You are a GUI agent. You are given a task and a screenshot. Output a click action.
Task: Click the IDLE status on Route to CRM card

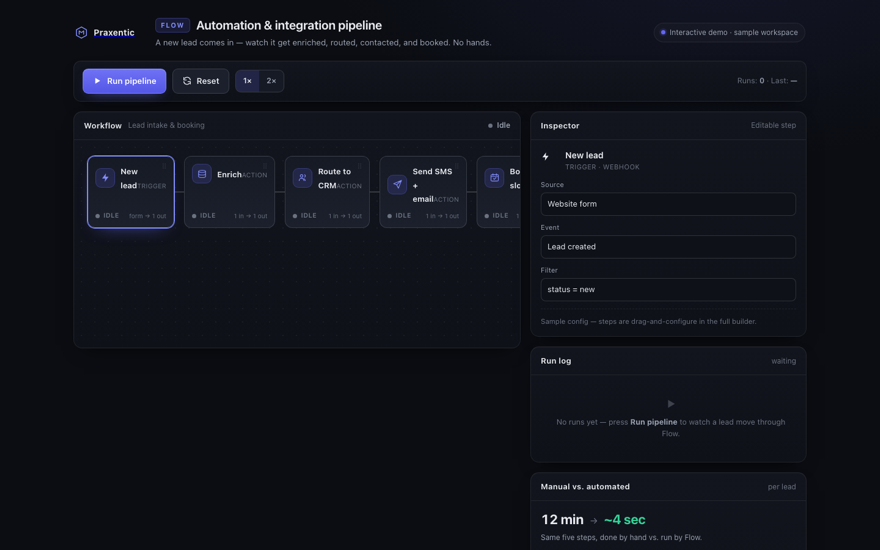coord(304,216)
